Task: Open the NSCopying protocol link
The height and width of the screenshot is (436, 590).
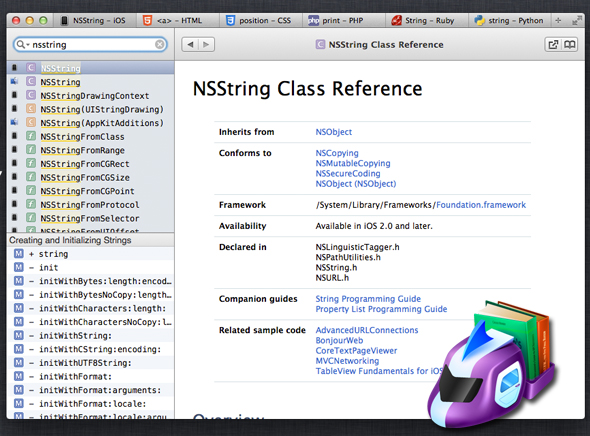Action: click(x=337, y=153)
